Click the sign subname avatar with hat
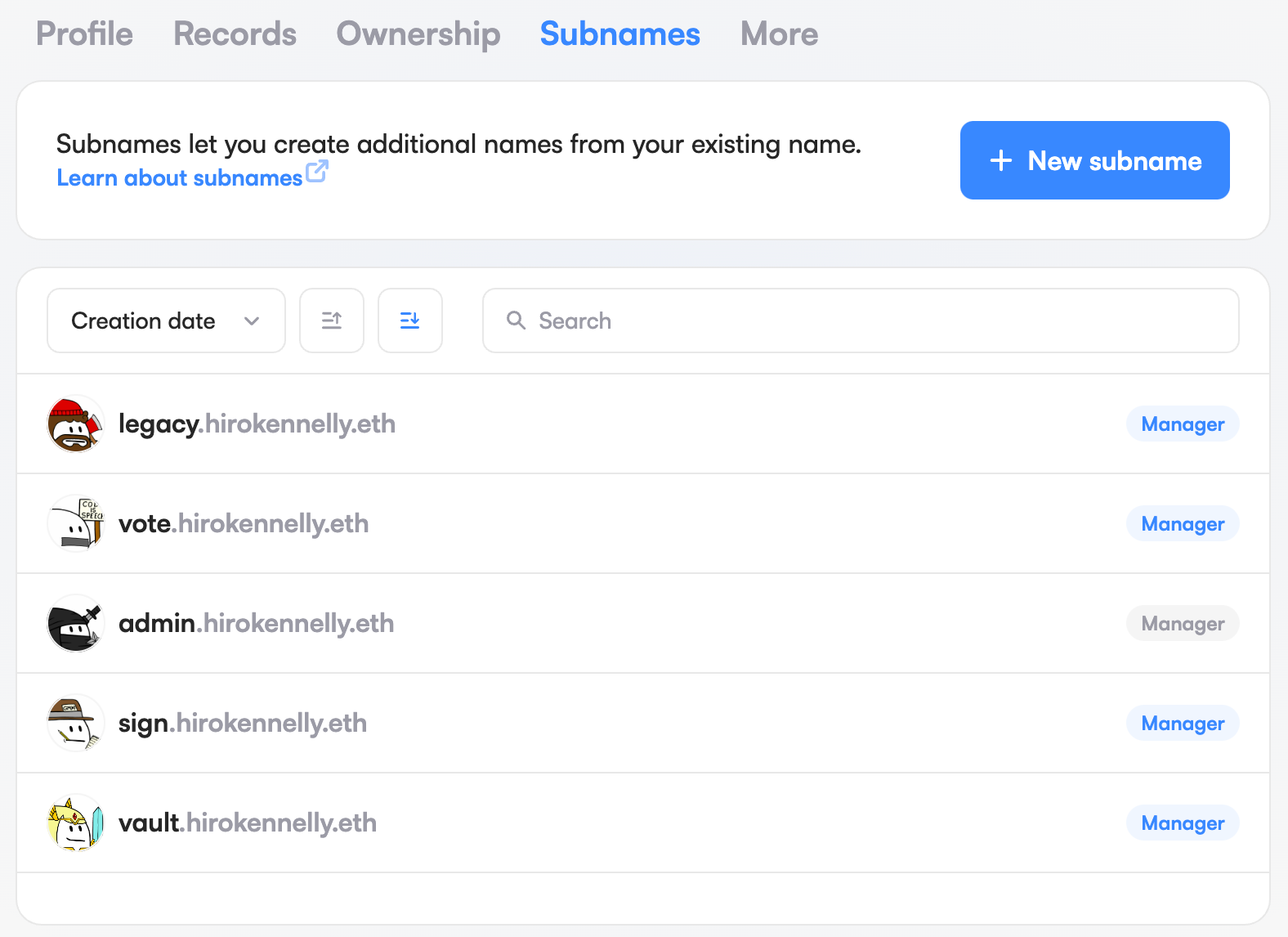Viewport: 1288px width, 937px height. click(76, 724)
